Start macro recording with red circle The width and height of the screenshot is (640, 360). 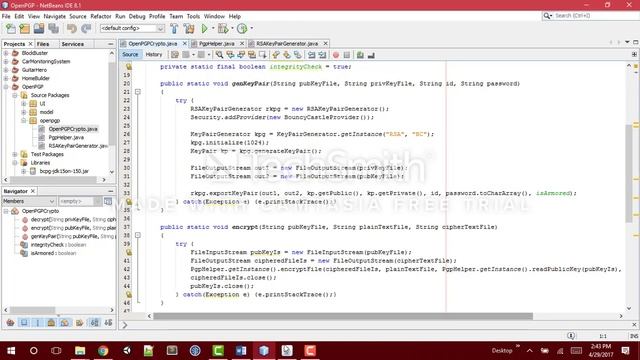[x=336, y=55]
